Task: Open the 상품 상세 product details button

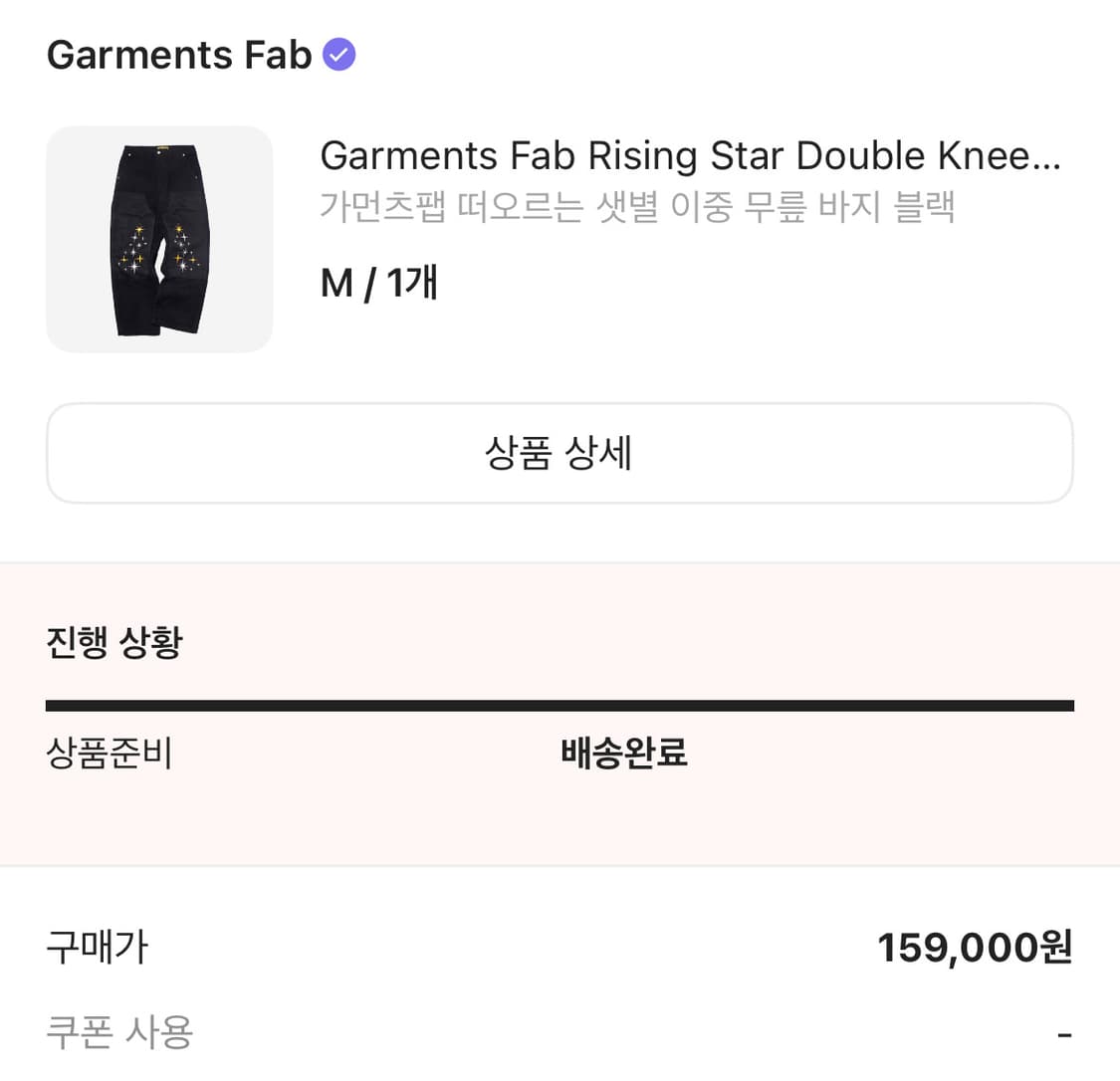Action: click(x=560, y=453)
